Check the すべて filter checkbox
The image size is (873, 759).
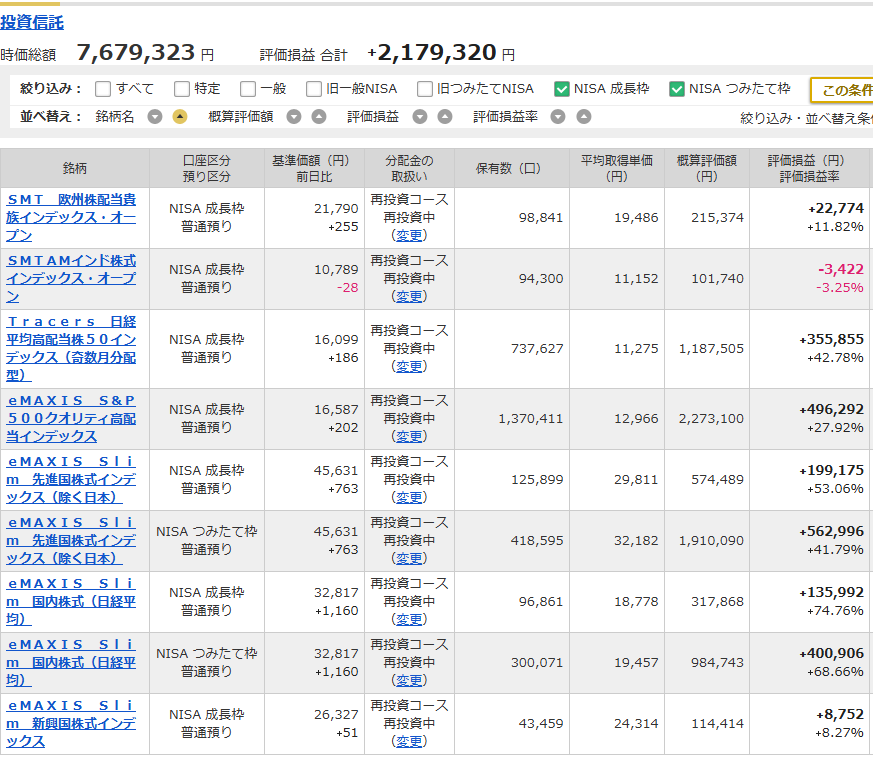coord(103,89)
